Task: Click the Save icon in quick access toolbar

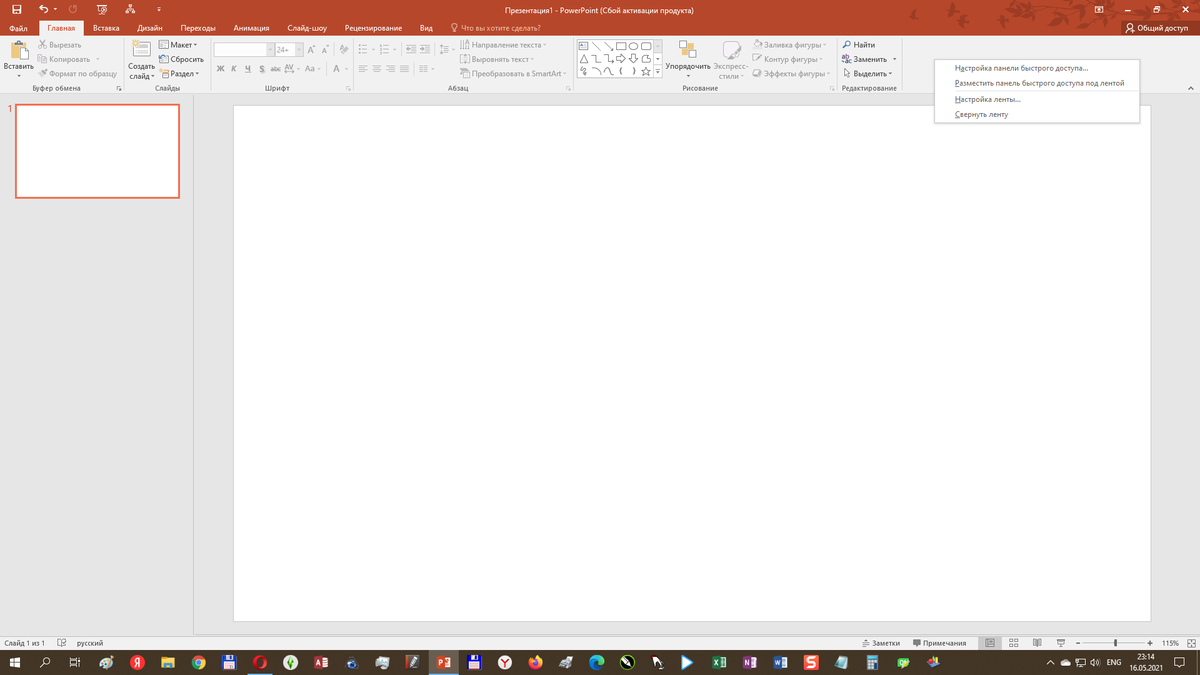Action: click(x=17, y=10)
